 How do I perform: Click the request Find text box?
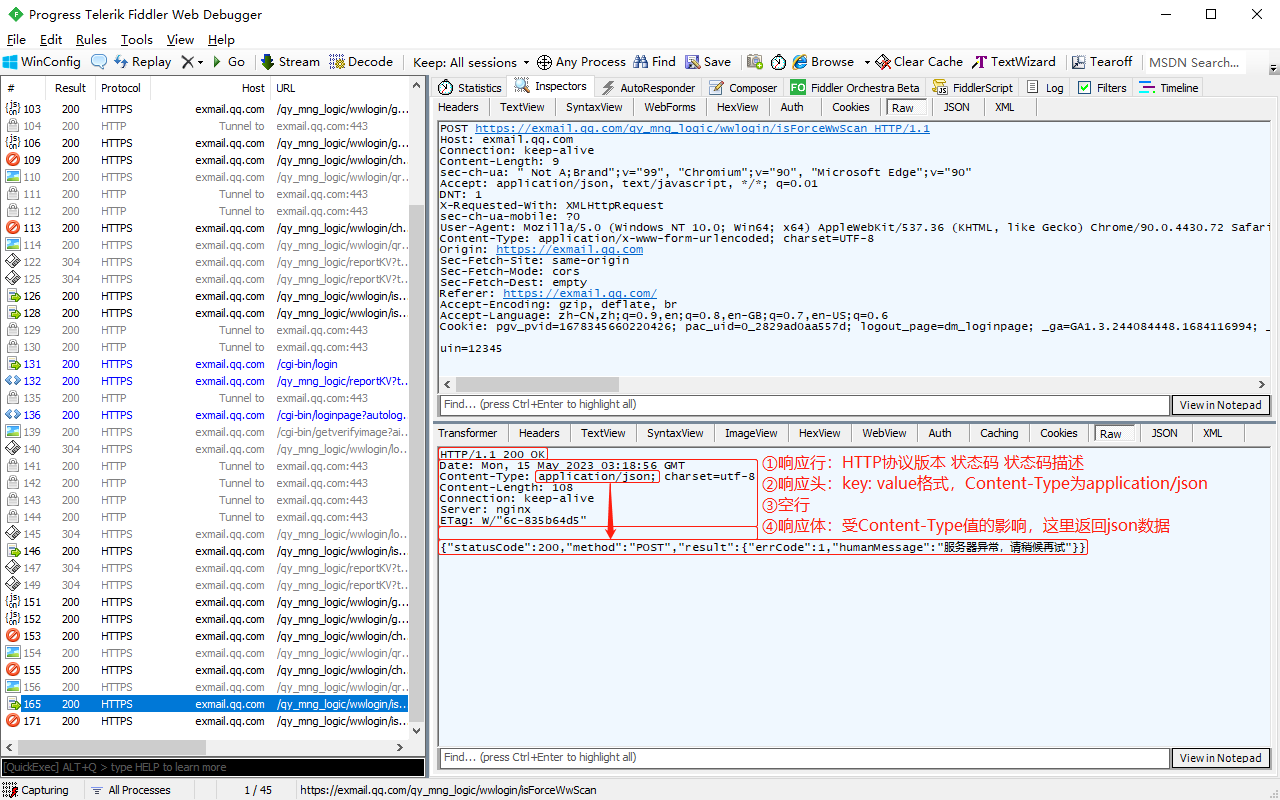(x=804, y=405)
